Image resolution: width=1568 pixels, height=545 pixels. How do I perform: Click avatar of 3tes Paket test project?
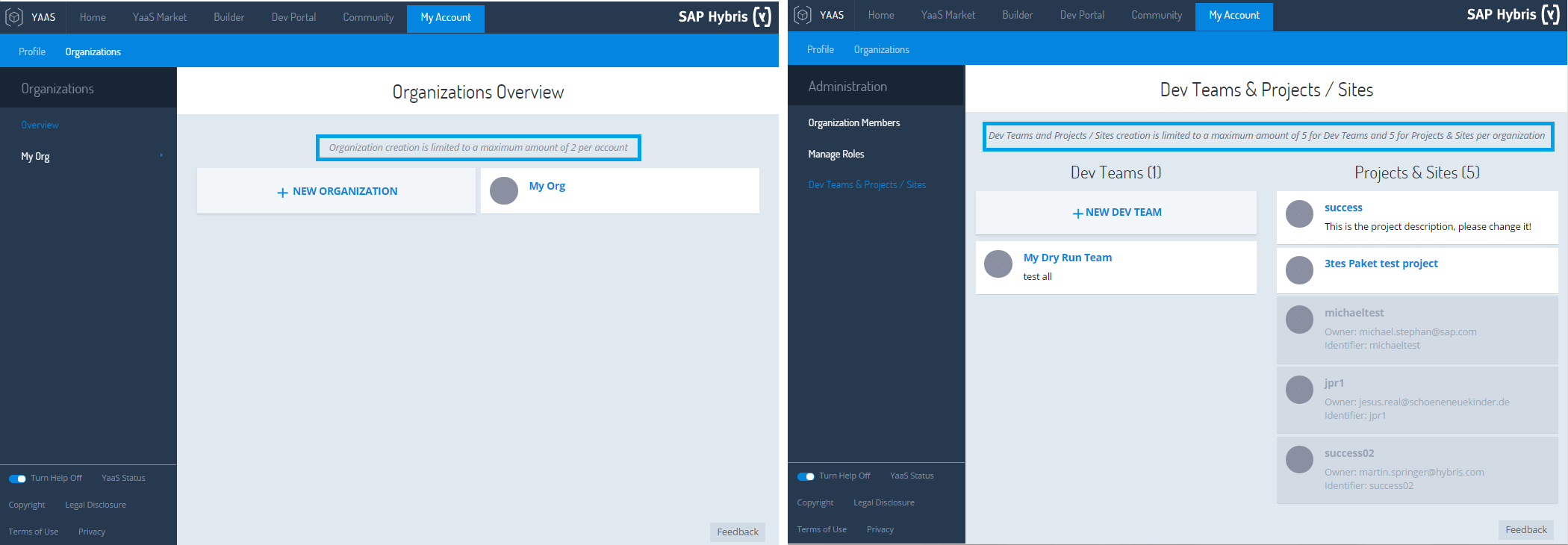point(1300,270)
